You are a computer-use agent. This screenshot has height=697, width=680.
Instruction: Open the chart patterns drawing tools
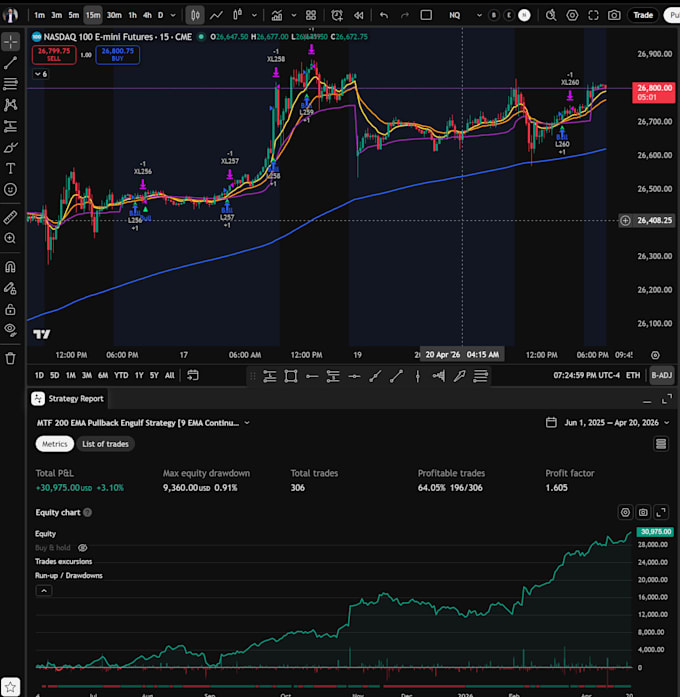[x=11, y=105]
